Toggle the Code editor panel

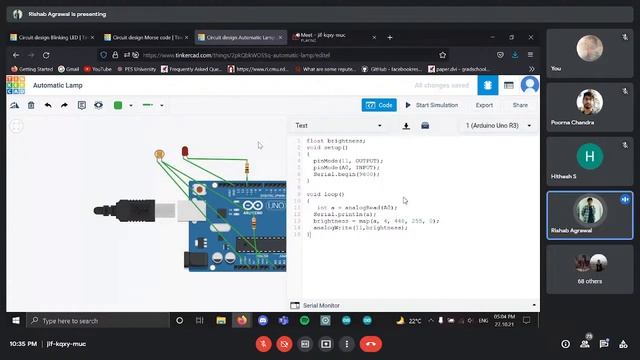click(379, 105)
